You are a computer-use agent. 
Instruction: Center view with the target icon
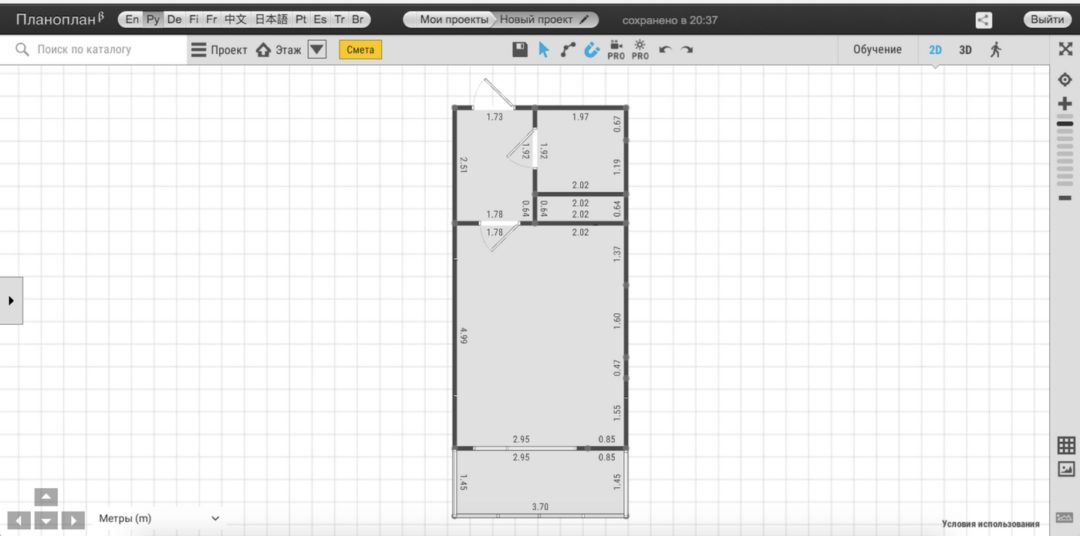pos(1065,80)
